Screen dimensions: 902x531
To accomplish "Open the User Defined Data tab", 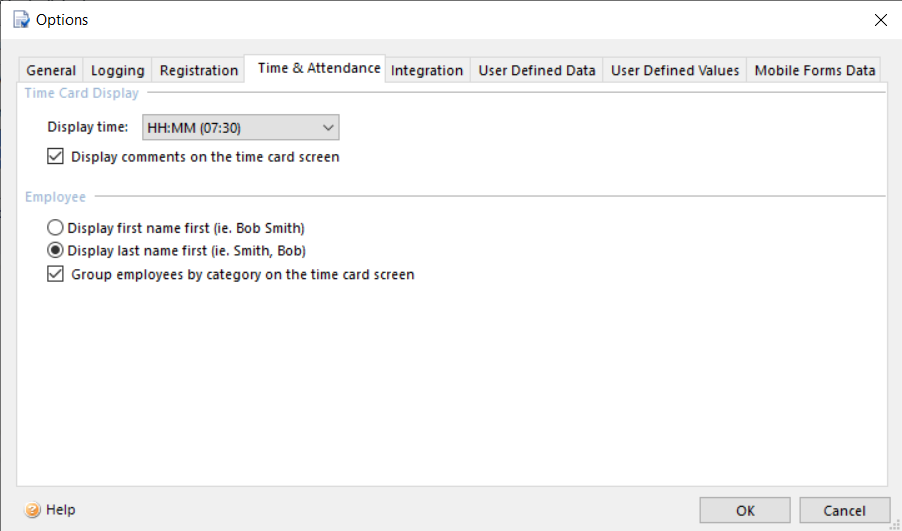I will point(537,70).
